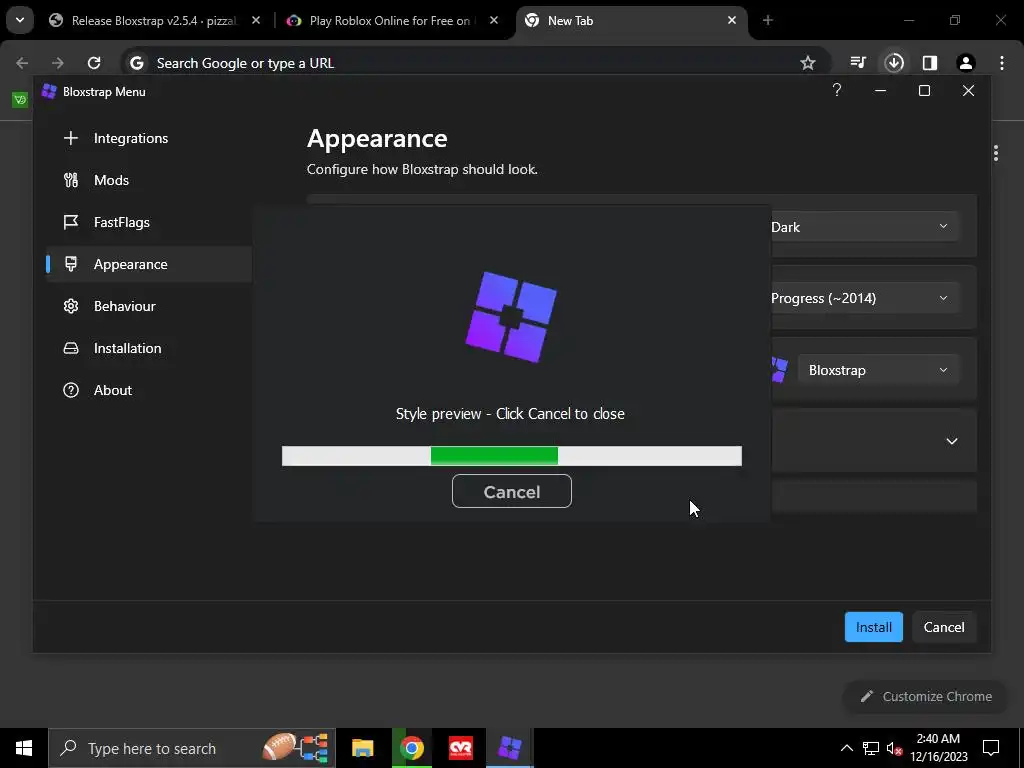Close the New Tab tab
This screenshot has height=768, width=1024.
(731, 21)
